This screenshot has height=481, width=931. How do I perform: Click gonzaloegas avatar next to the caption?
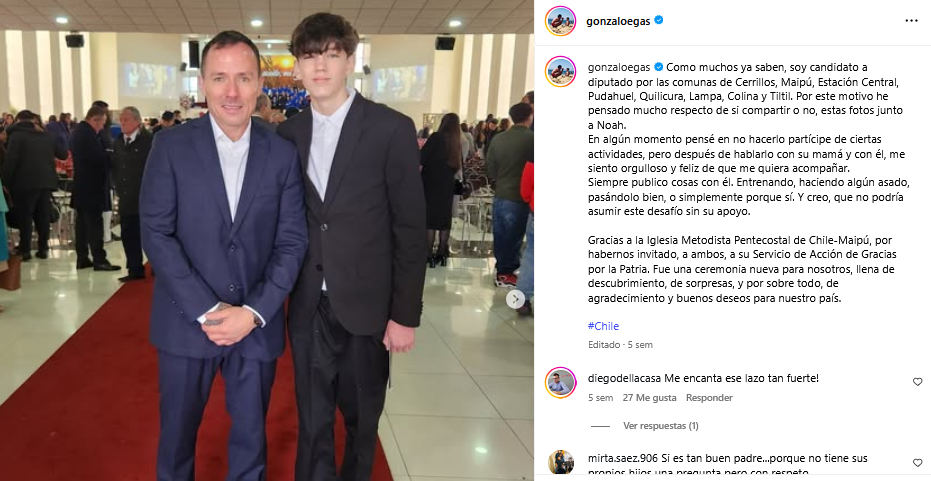click(560, 71)
